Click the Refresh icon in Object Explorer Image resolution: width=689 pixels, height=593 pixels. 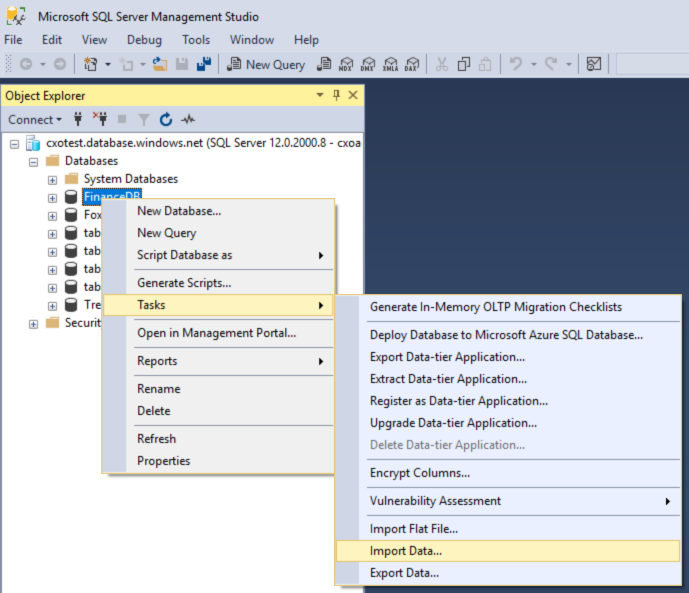coord(166,119)
